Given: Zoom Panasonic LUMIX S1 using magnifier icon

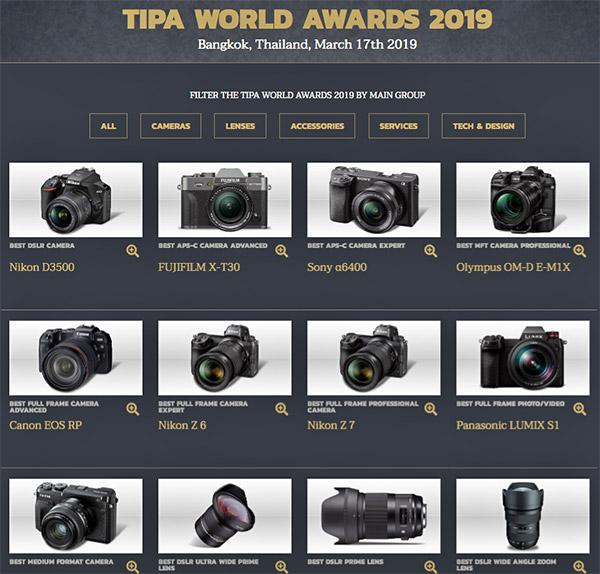Looking at the screenshot, I should coord(579,409).
